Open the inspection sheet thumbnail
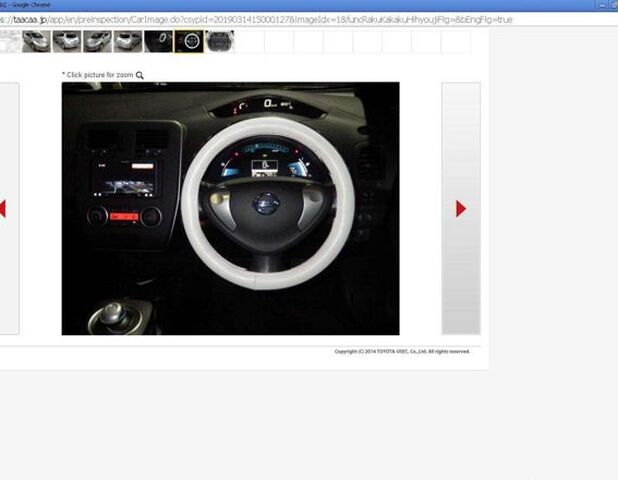The image size is (618, 480). pyautogui.click(x=10, y=41)
